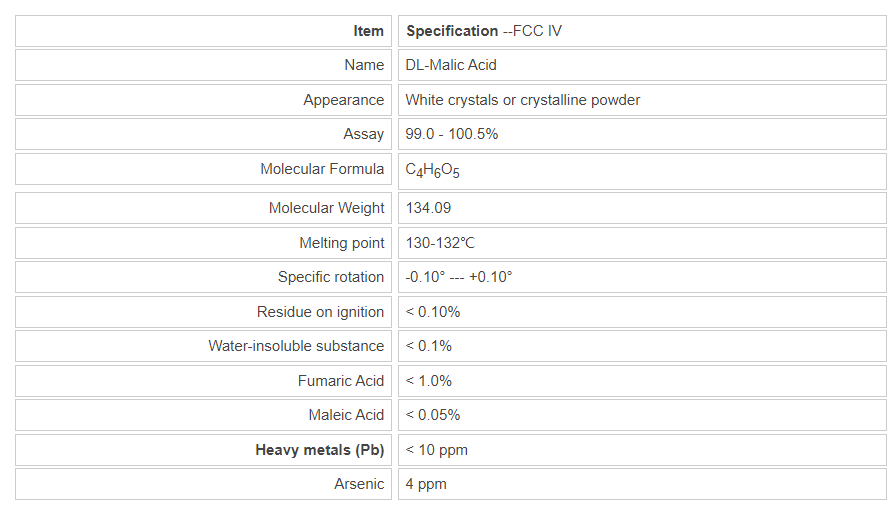Image resolution: width=894 pixels, height=505 pixels.
Task: Click the "Water-insoluble substance" label cell
Action: (x=296, y=346)
